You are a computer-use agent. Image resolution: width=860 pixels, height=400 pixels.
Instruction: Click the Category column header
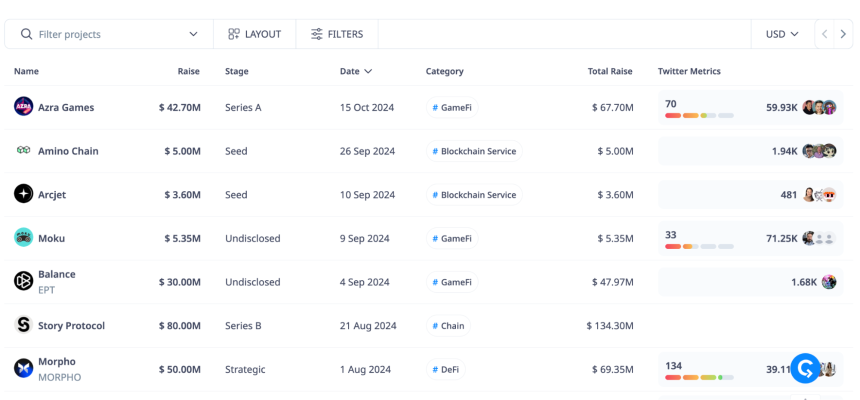tap(444, 71)
